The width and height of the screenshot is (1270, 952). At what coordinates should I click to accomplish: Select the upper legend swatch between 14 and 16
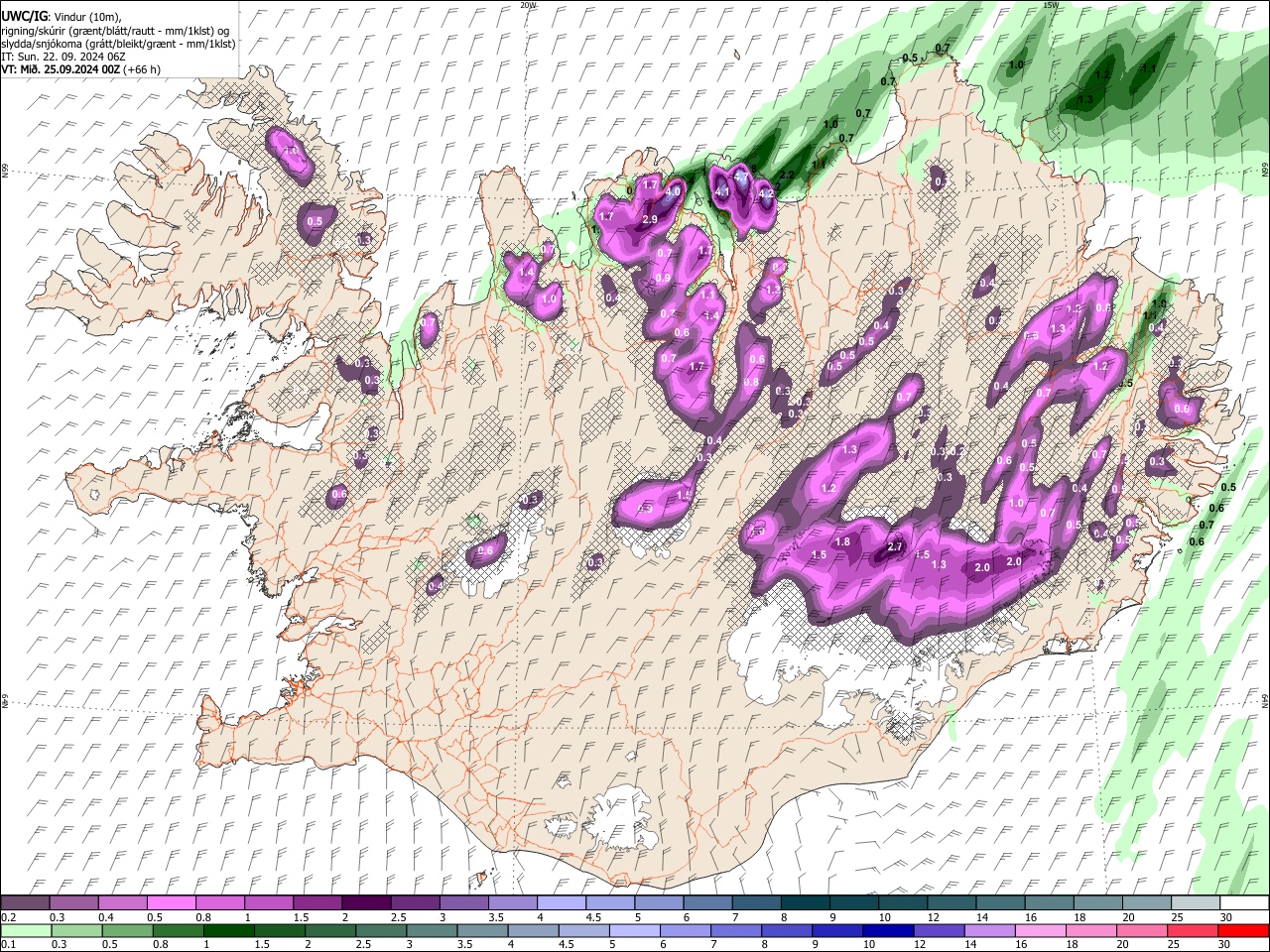pos(1000,903)
